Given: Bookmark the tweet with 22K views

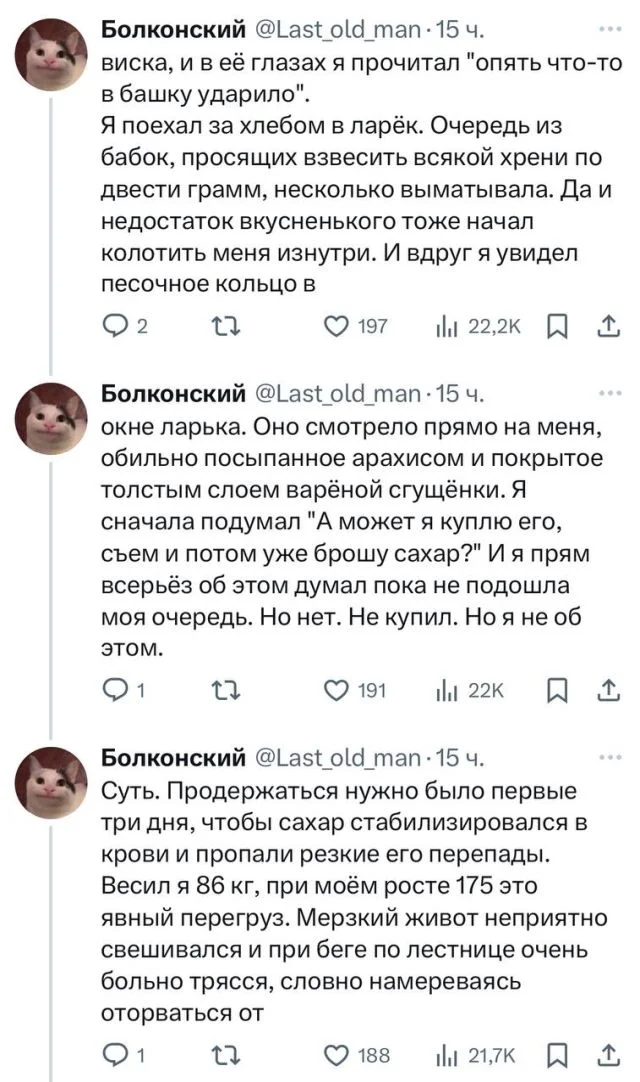Looking at the screenshot, I should tap(561, 690).
